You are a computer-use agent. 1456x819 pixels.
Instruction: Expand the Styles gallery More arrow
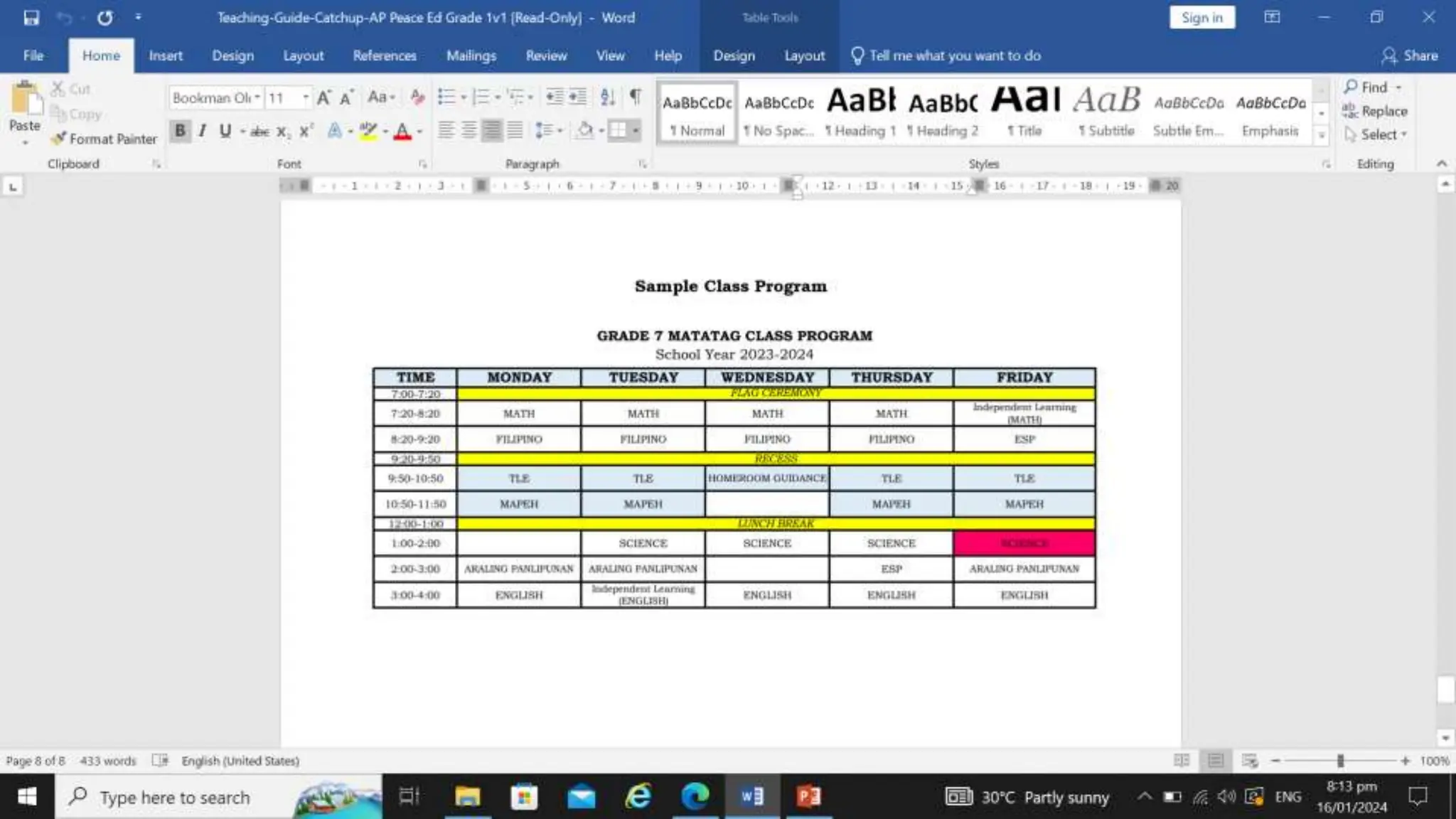[x=1322, y=135]
